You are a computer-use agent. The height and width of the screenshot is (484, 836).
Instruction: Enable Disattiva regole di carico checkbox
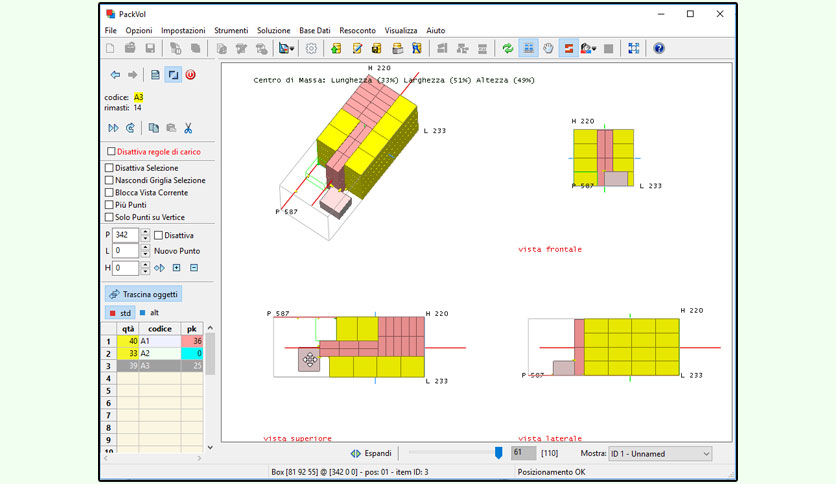pyautogui.click(x=111, y=151)
